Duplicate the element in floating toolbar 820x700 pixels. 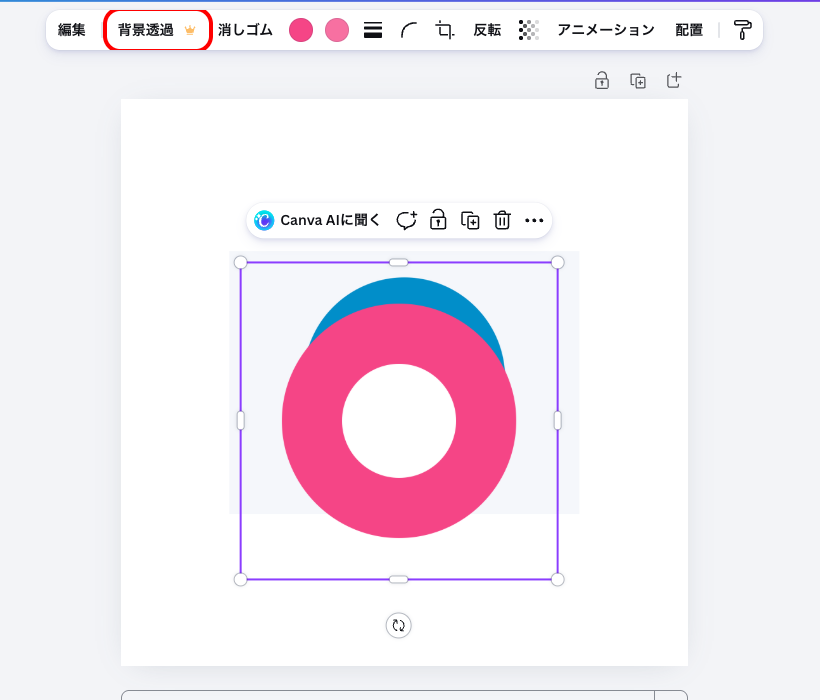click(x=470, y=220)
